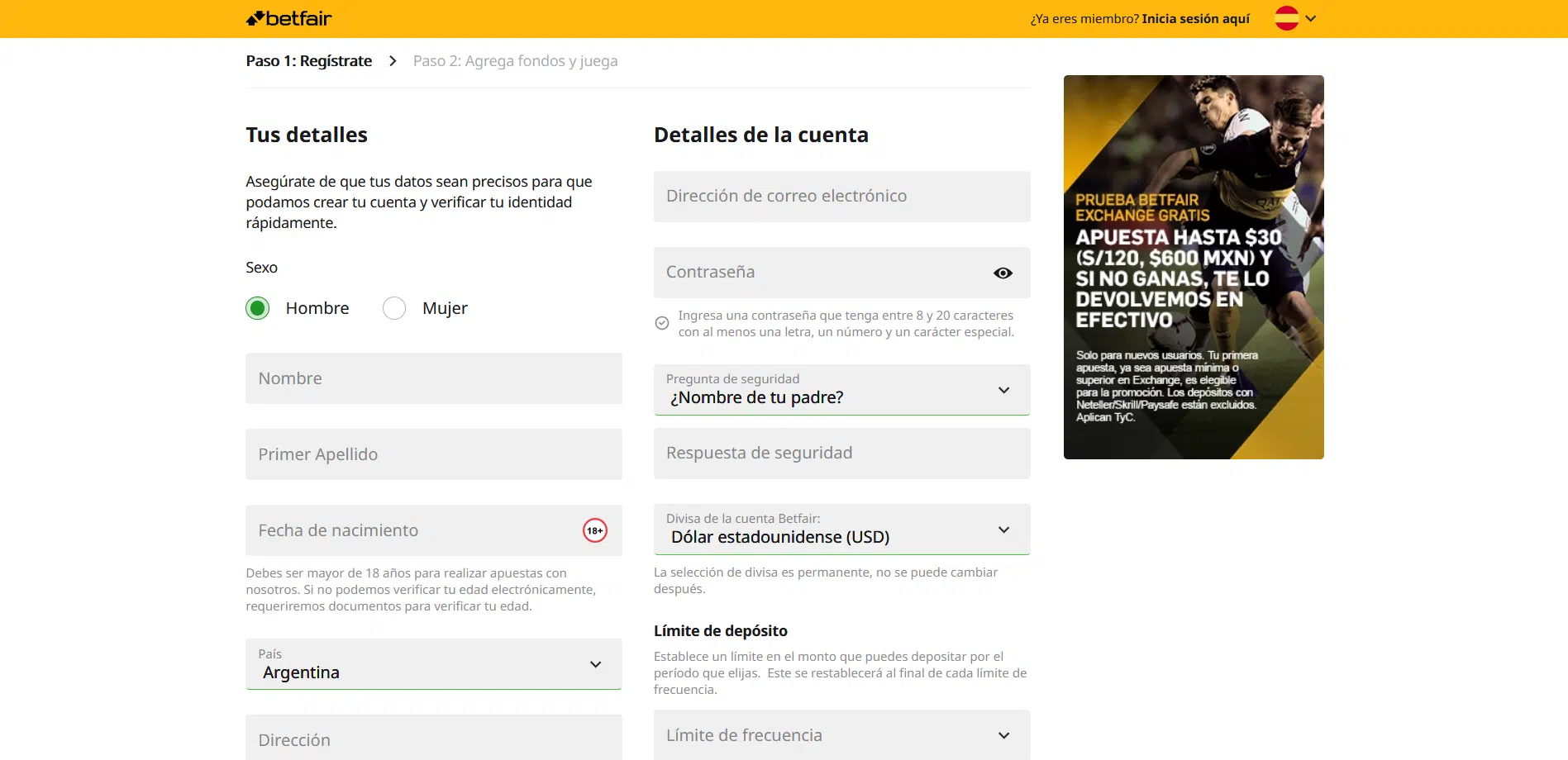Toggle password visibility eye icon
This screenshot has height=760, width=1568.
pyautogui.click(x=1003, y=273)
